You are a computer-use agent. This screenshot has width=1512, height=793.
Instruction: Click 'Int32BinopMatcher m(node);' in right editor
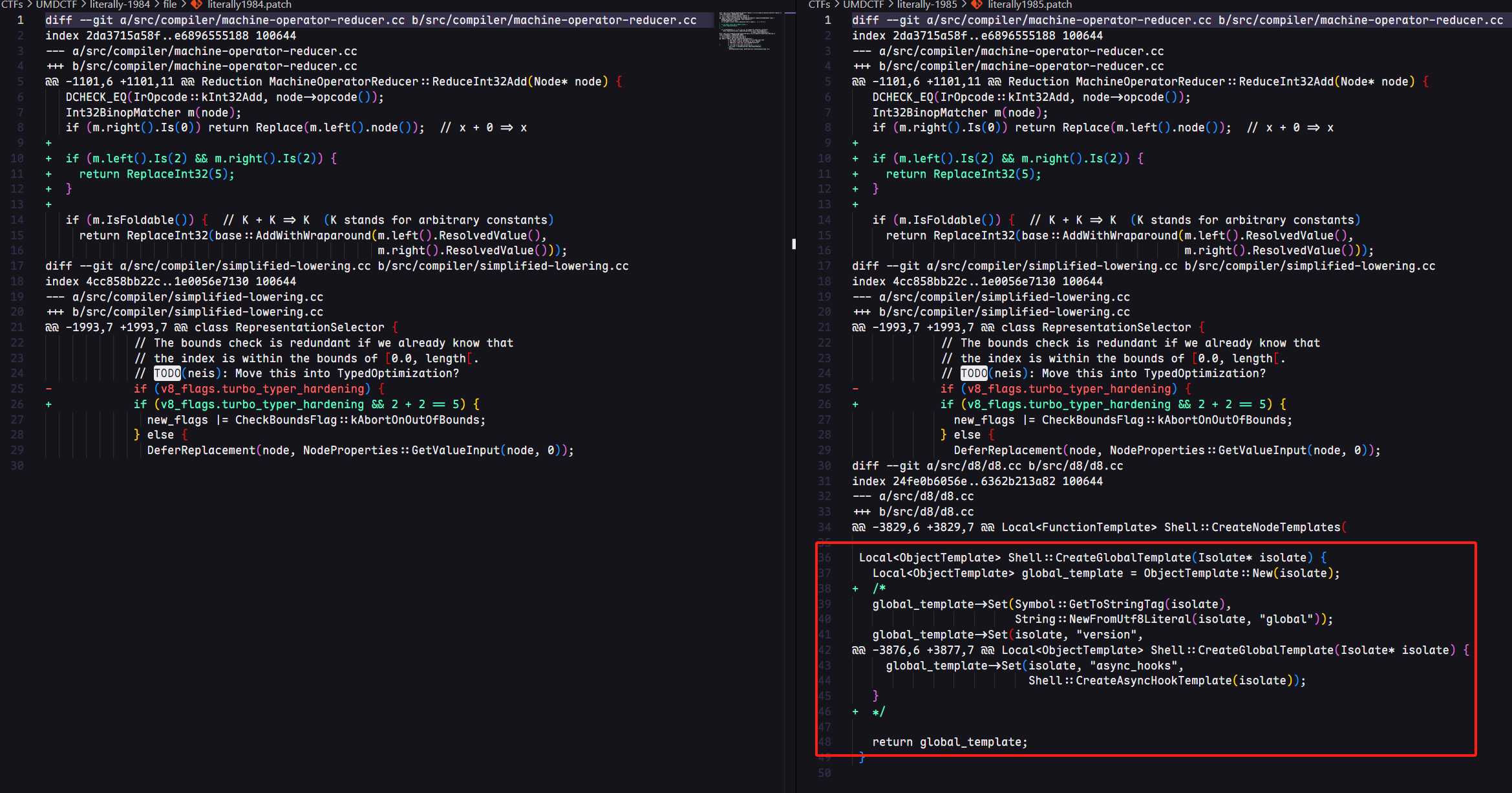coord(961,113)
